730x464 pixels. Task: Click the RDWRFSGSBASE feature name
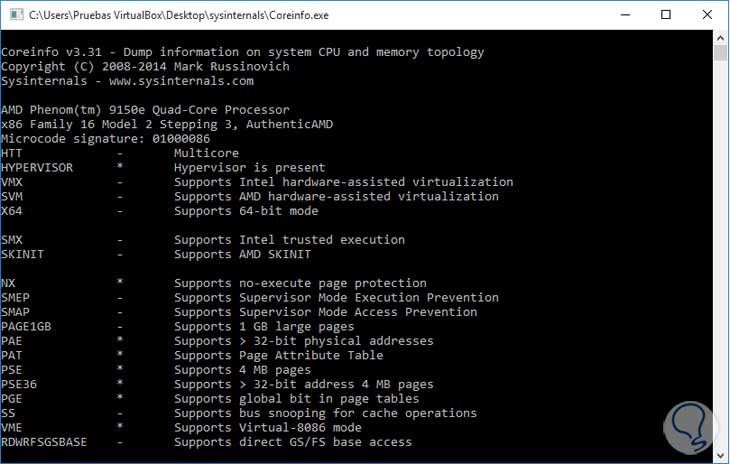(44, 442)
